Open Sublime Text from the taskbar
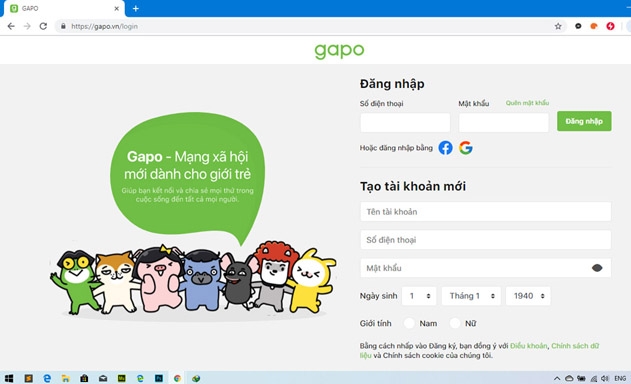 coord(29,378)
